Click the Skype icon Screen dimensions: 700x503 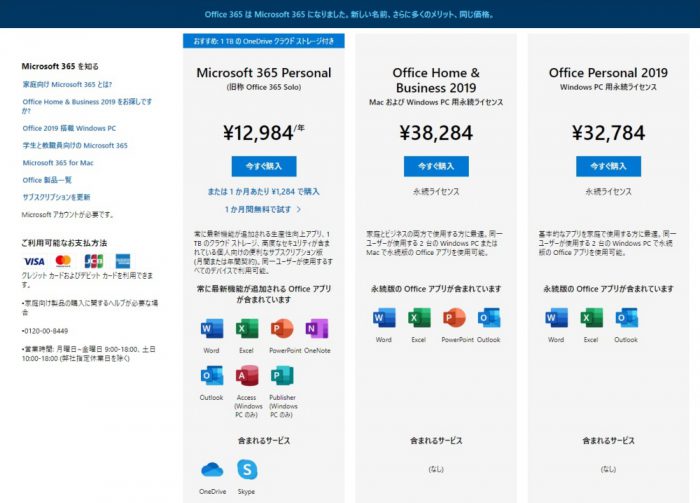247,470
